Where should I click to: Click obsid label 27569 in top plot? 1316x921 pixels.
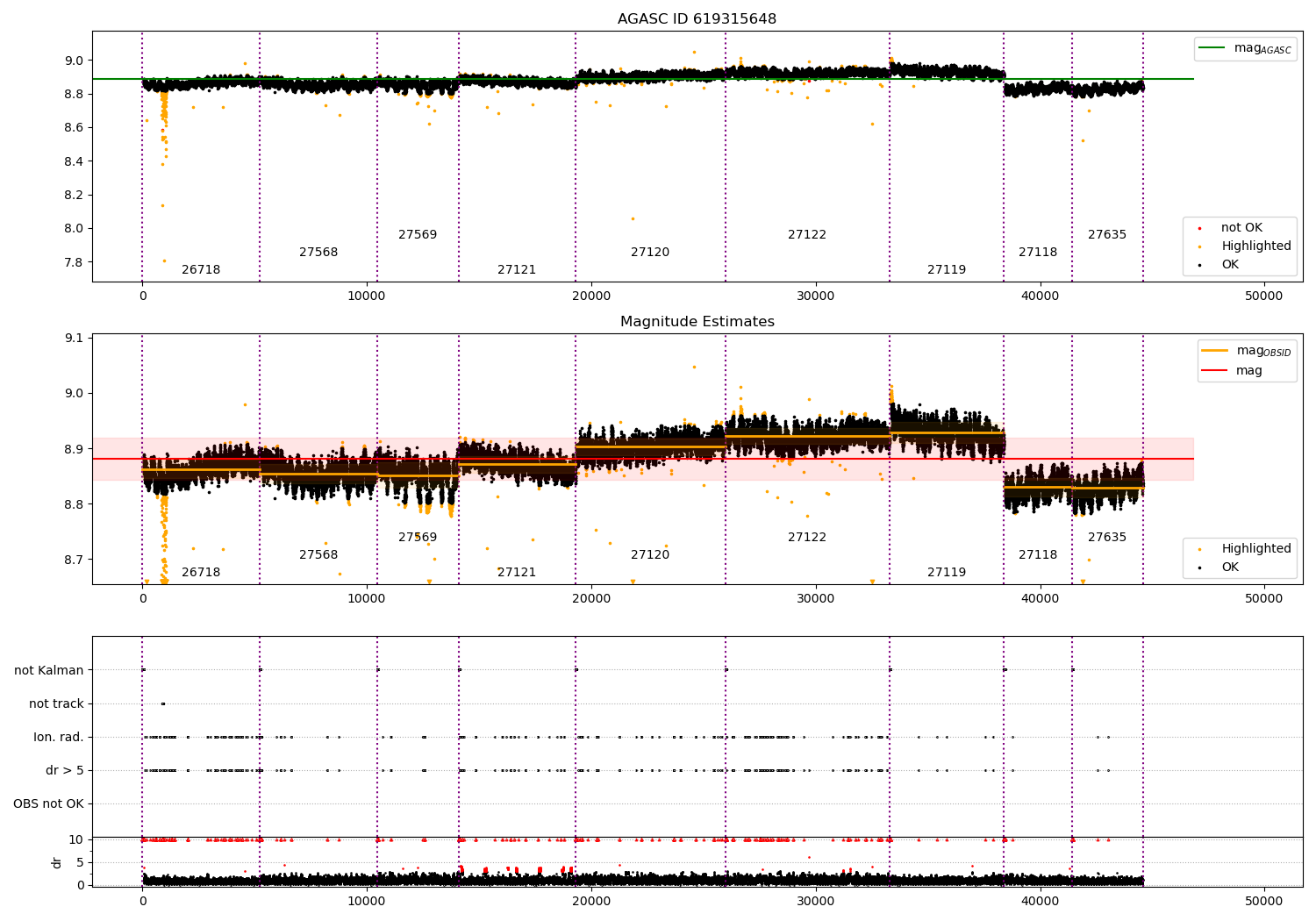pos(418,235)
